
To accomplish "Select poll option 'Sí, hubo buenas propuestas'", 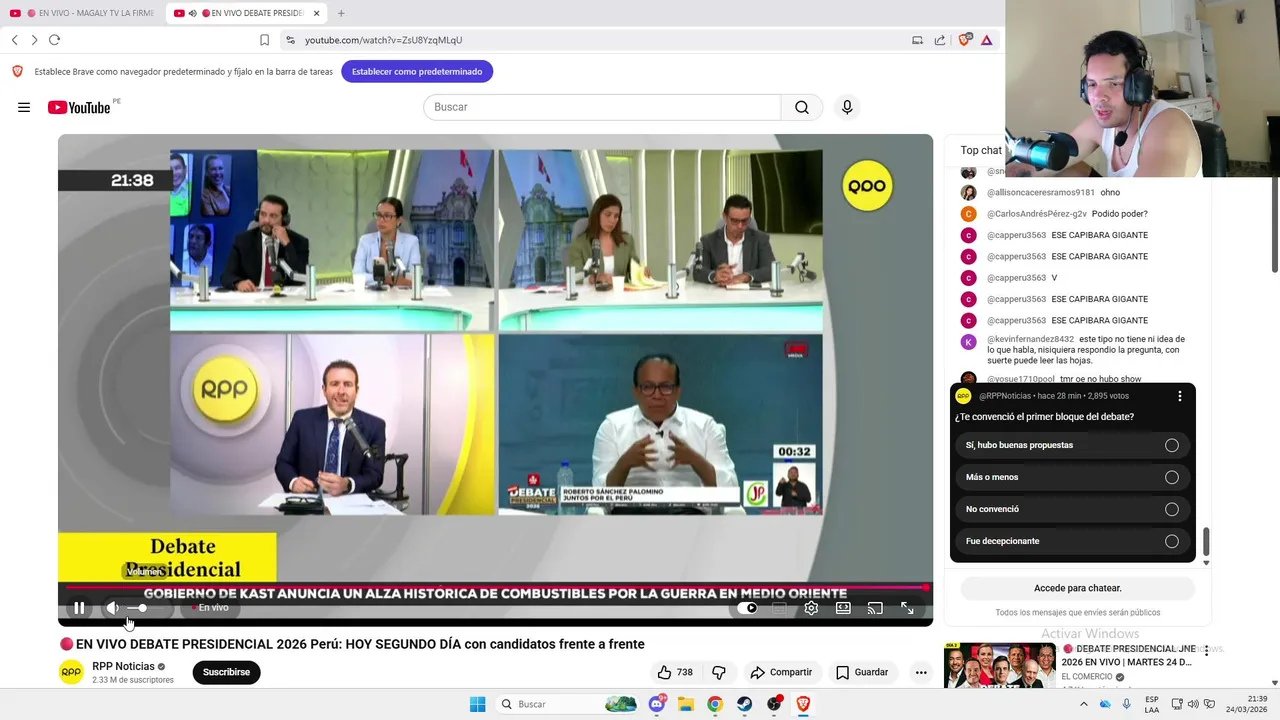I will (x=1072, y=445).
